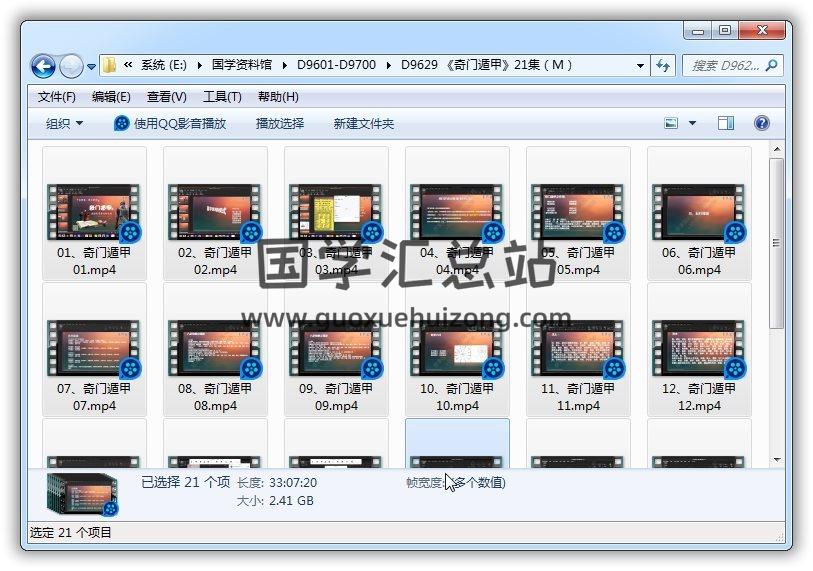Image resolution: width=813 pixels, height=571 pixels.
Task: Click 帧宽度 property in details pane
Action: (456, 483)
